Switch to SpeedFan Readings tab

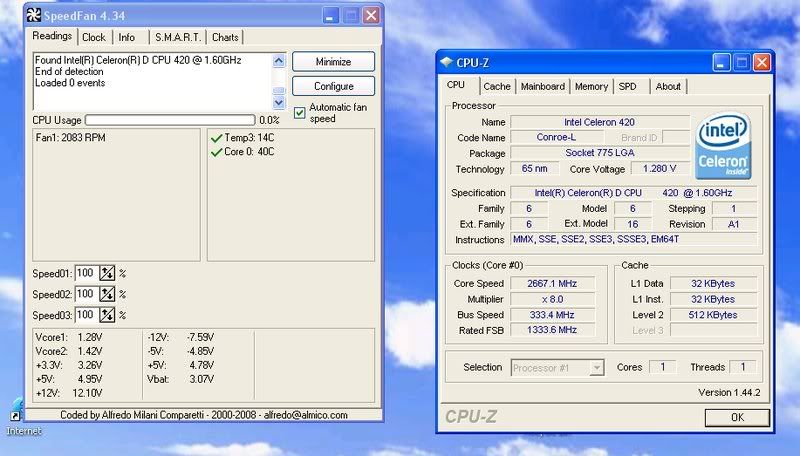(x=52, y=36)
